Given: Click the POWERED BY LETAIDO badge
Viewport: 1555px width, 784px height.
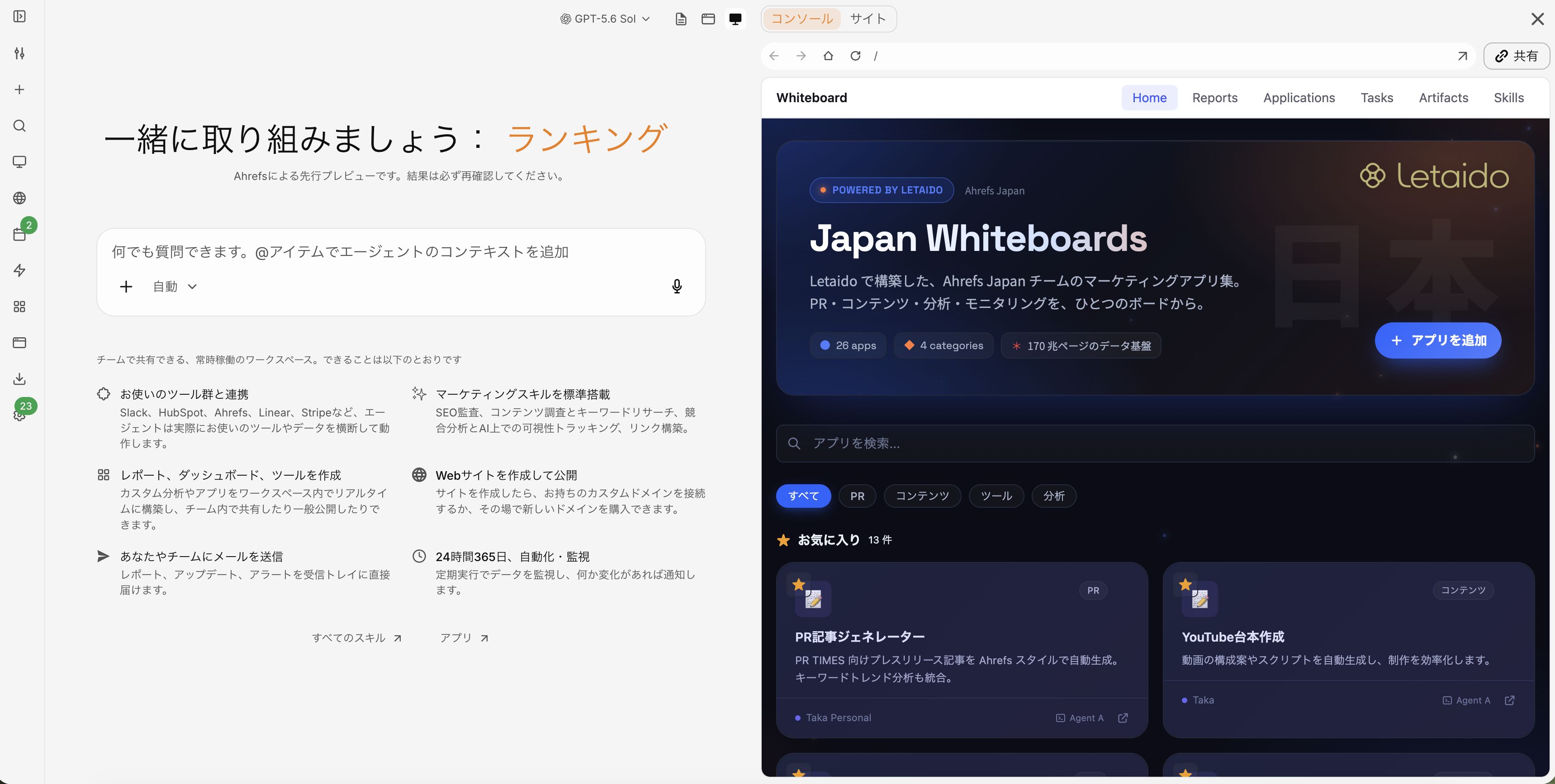Looking at the screenshot, I should (882, 190).
